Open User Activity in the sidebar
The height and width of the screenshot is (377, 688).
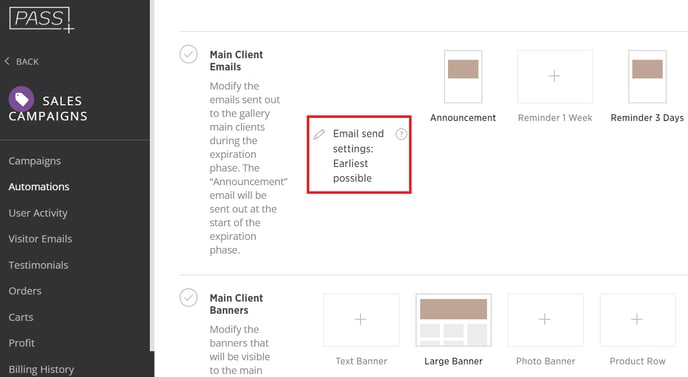(38, 213)
